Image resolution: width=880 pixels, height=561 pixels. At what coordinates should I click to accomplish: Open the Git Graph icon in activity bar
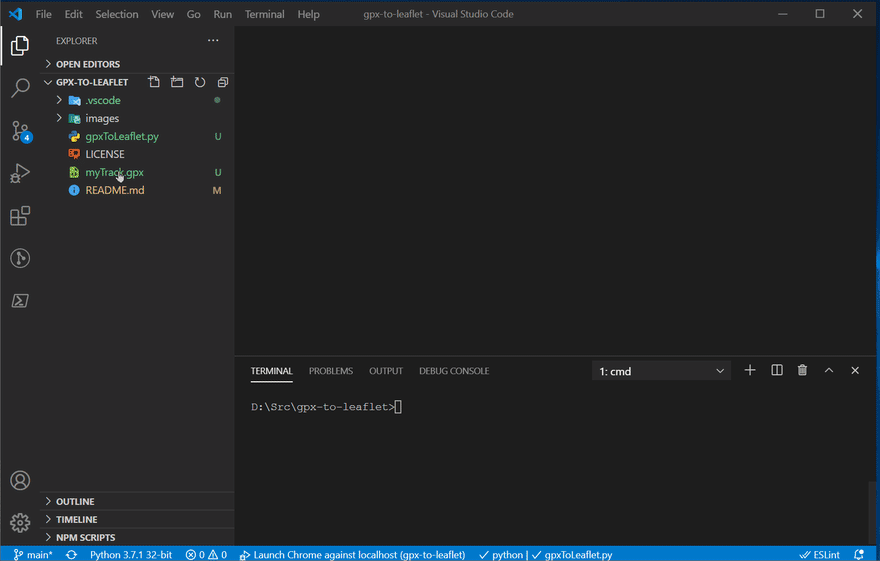(x=20, y=258)
